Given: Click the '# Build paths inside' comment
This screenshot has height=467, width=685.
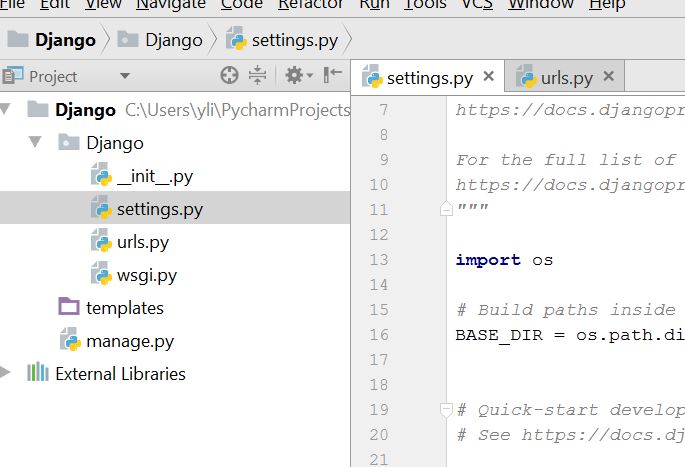Looking at the screenshot, I should pos(566,310).
